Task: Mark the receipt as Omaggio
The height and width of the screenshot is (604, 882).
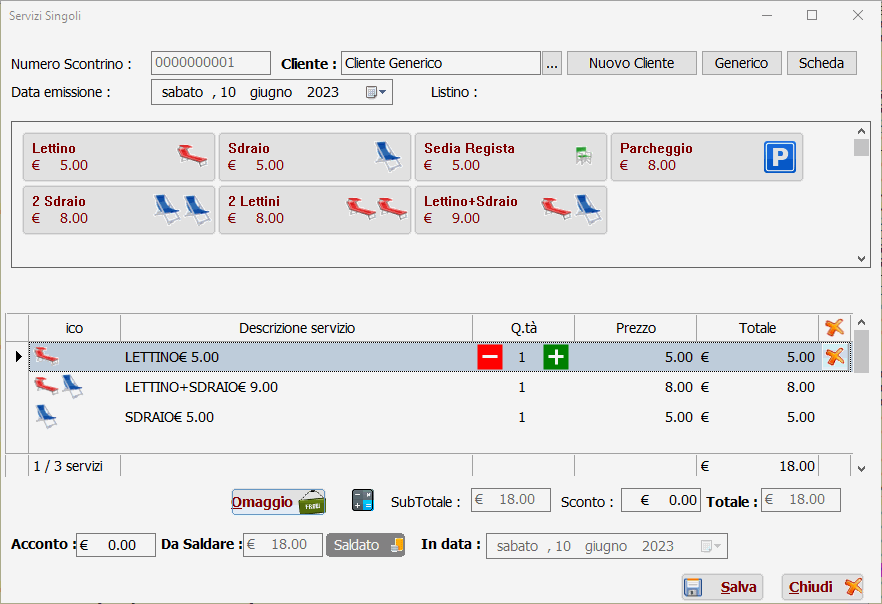Action: [278, 502]
